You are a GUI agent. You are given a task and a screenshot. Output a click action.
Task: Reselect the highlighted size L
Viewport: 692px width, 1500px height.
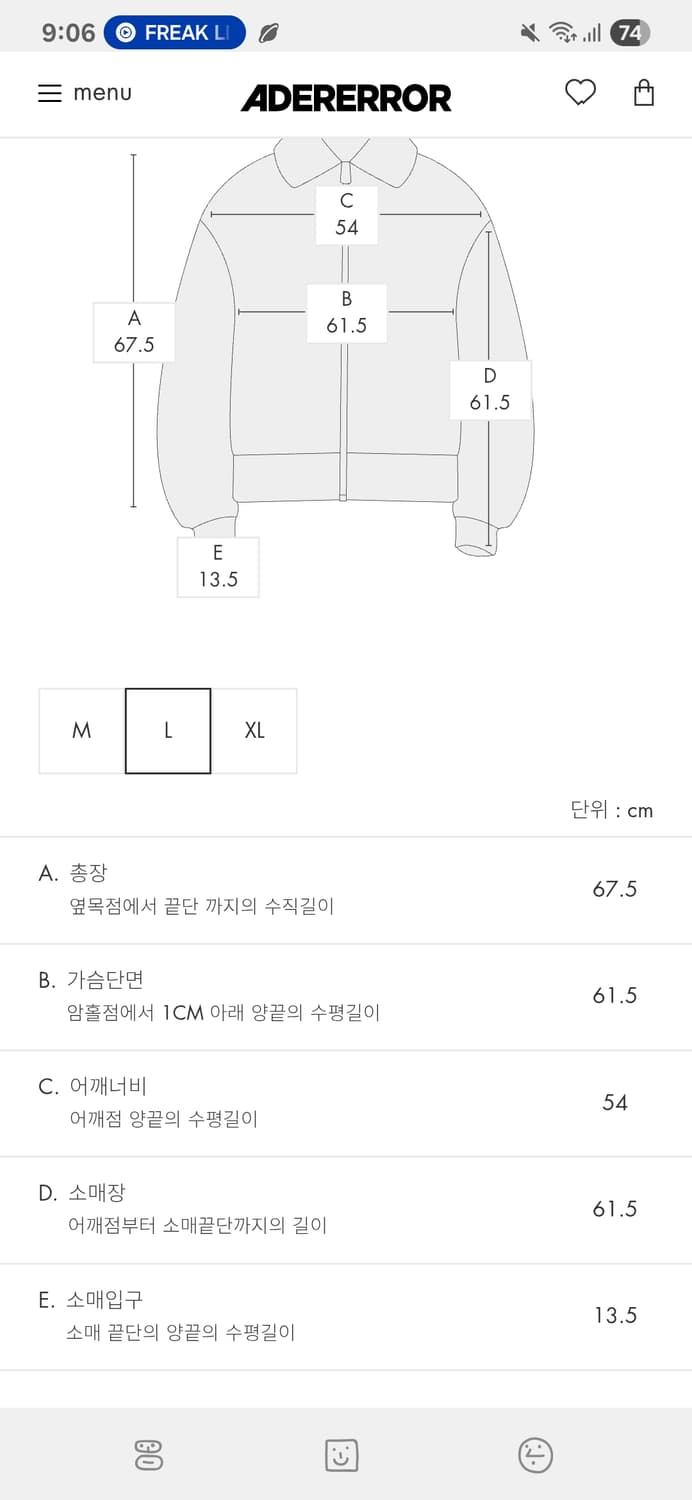(x=167, y=730)
